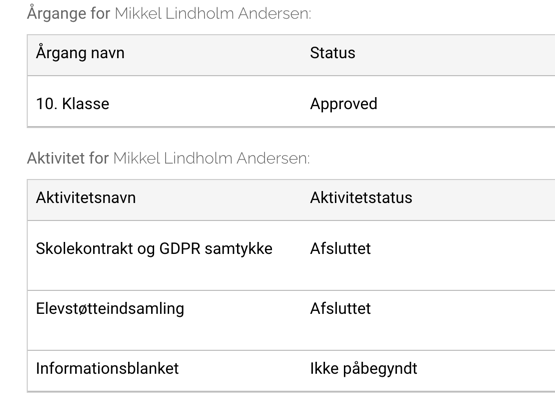Click the Aktivitet for heading text

click(68, 158)
